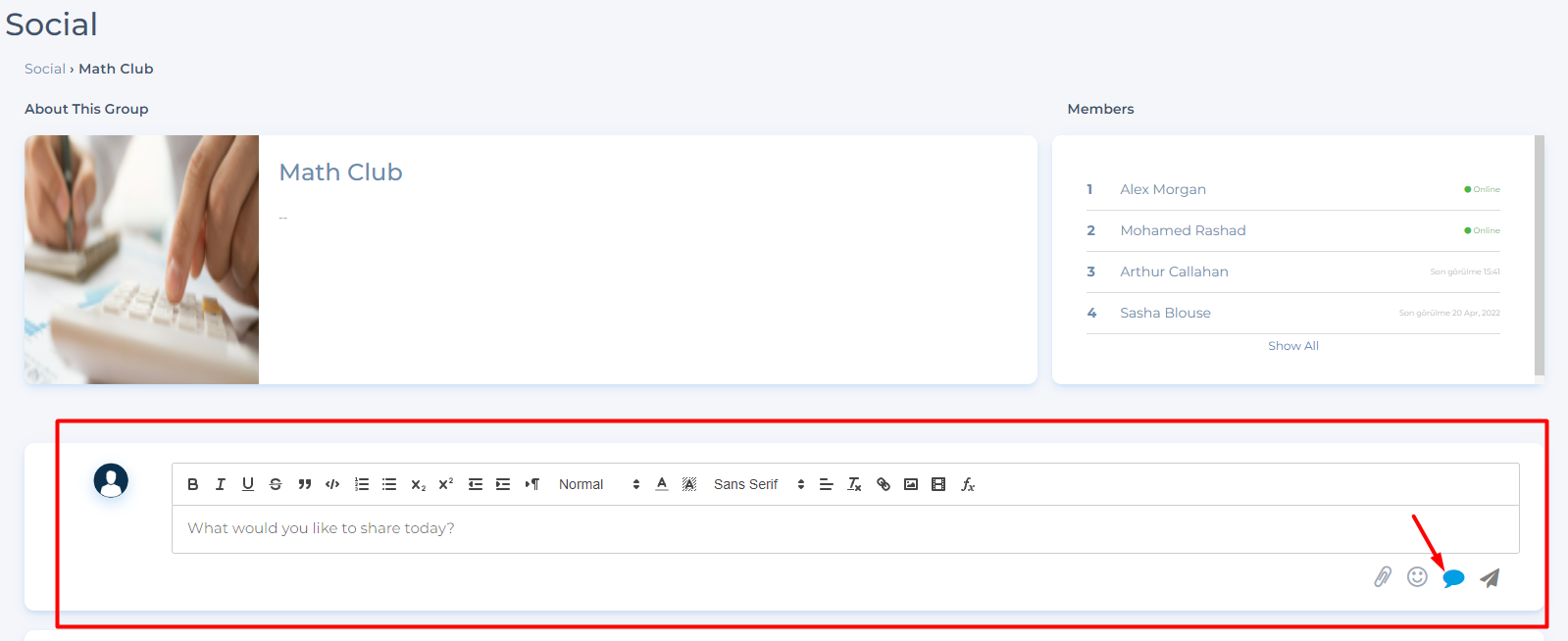Image resolution: width=1568 pixels, height=641 pixels.
Task: Send the post with the paper plane
Action: click(x=1490, y=578)
